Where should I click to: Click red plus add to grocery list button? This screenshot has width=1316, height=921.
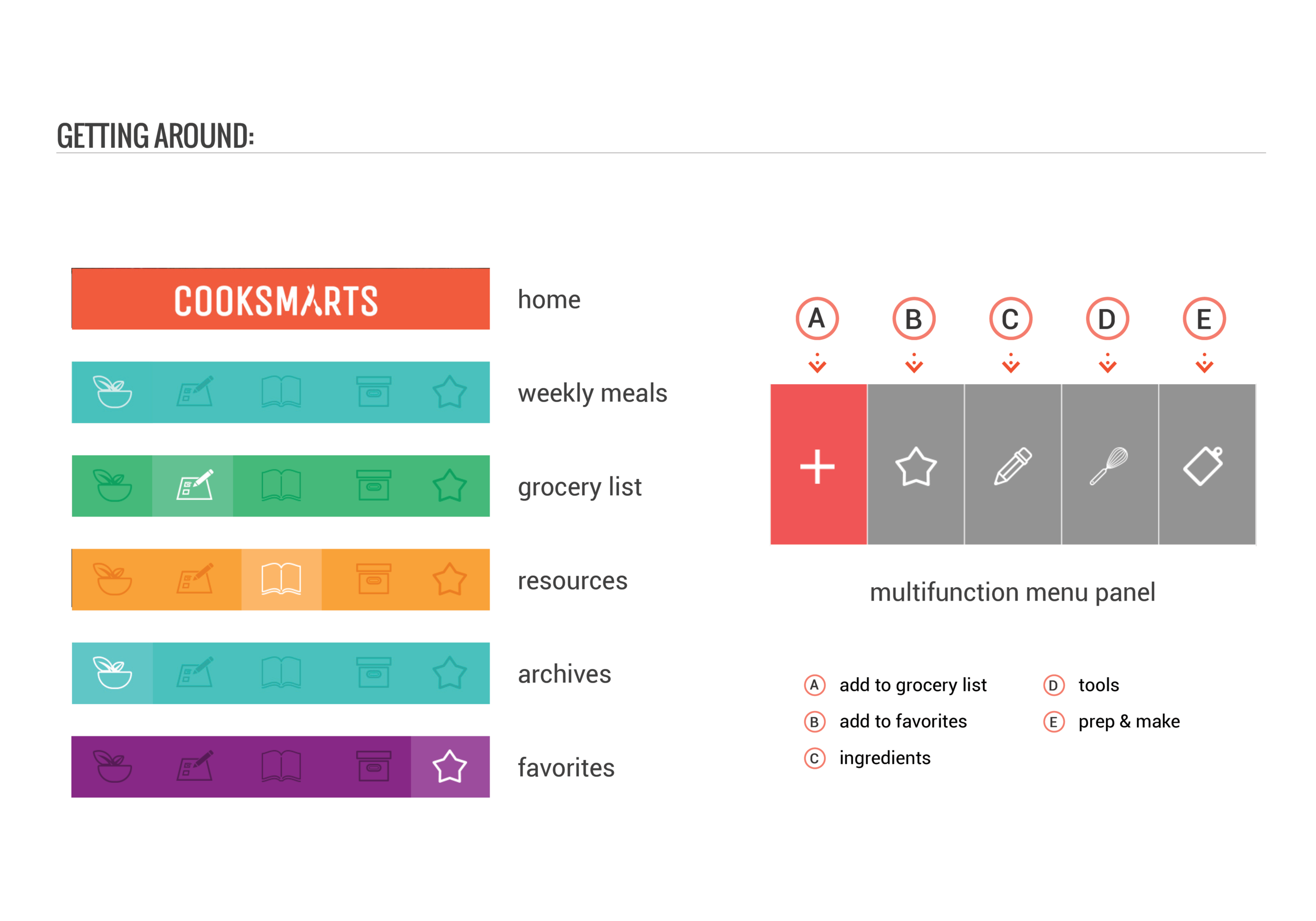tap(819, 465)
